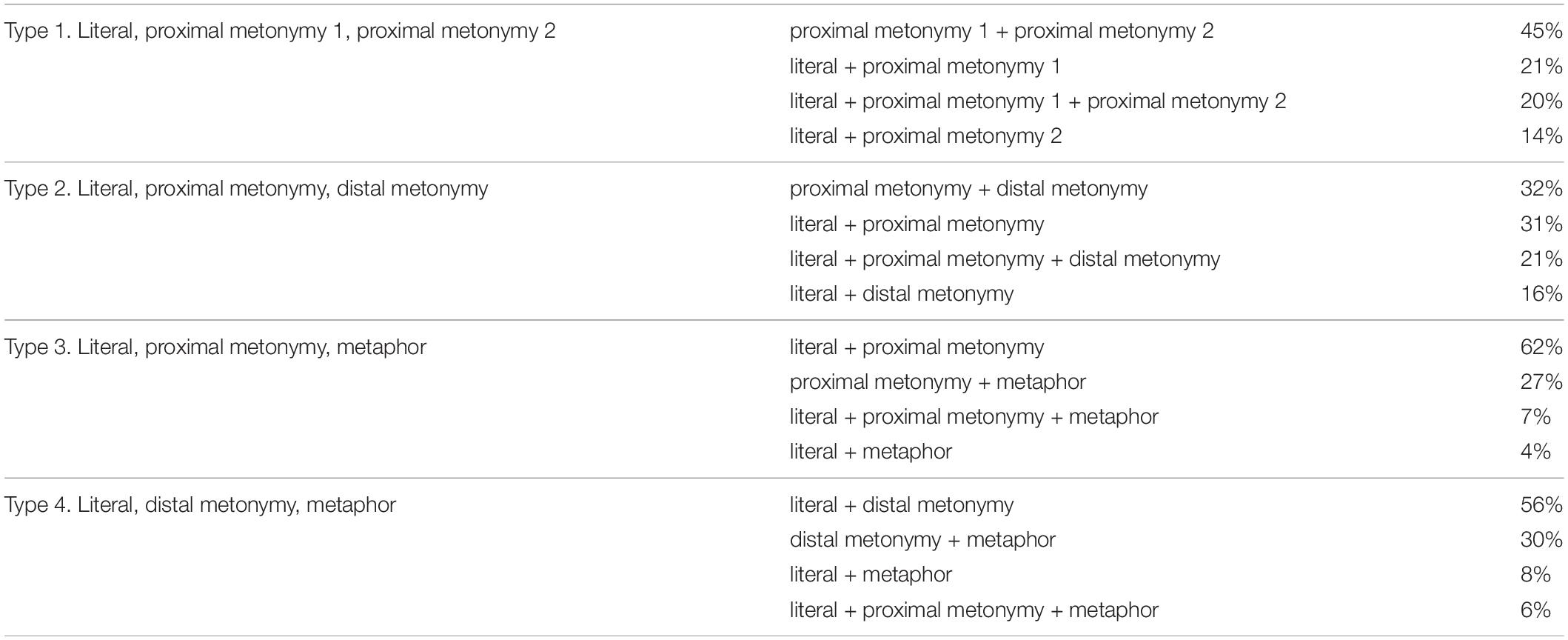Click the Type 3 proximal metonymy, metaphor heading

[215, 347]
